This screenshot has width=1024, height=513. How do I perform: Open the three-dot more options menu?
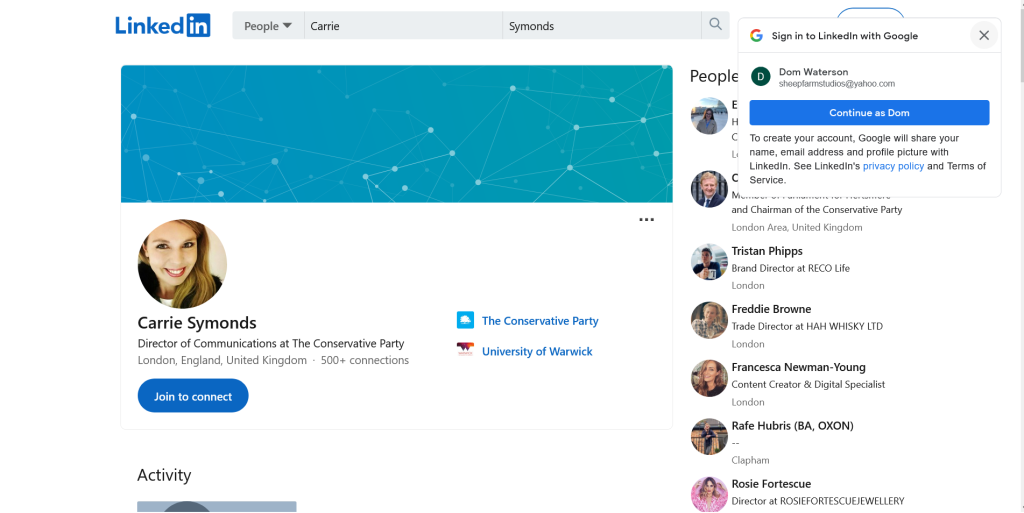click(x=647, y=220)
